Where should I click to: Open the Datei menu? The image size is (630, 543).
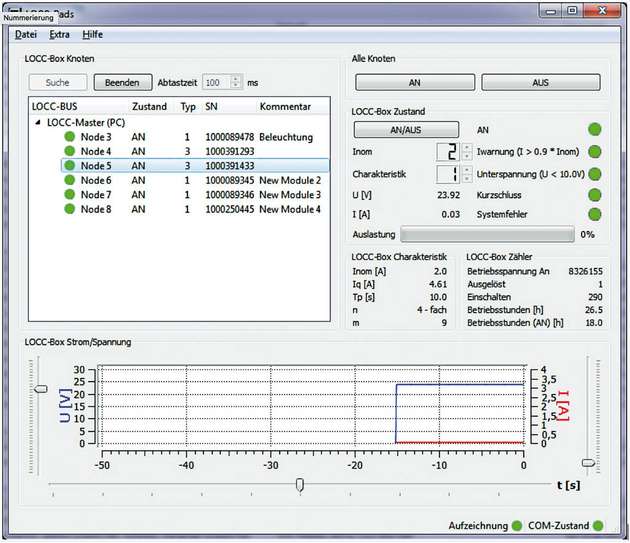tap(26, 35)
